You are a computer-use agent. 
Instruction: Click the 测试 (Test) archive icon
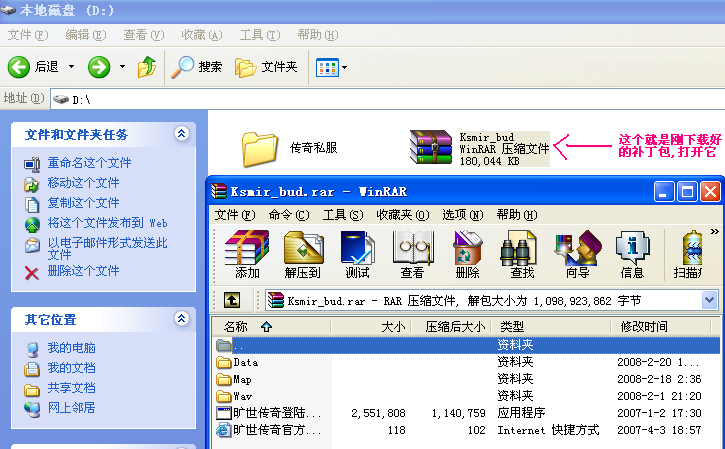coord(357,254)
